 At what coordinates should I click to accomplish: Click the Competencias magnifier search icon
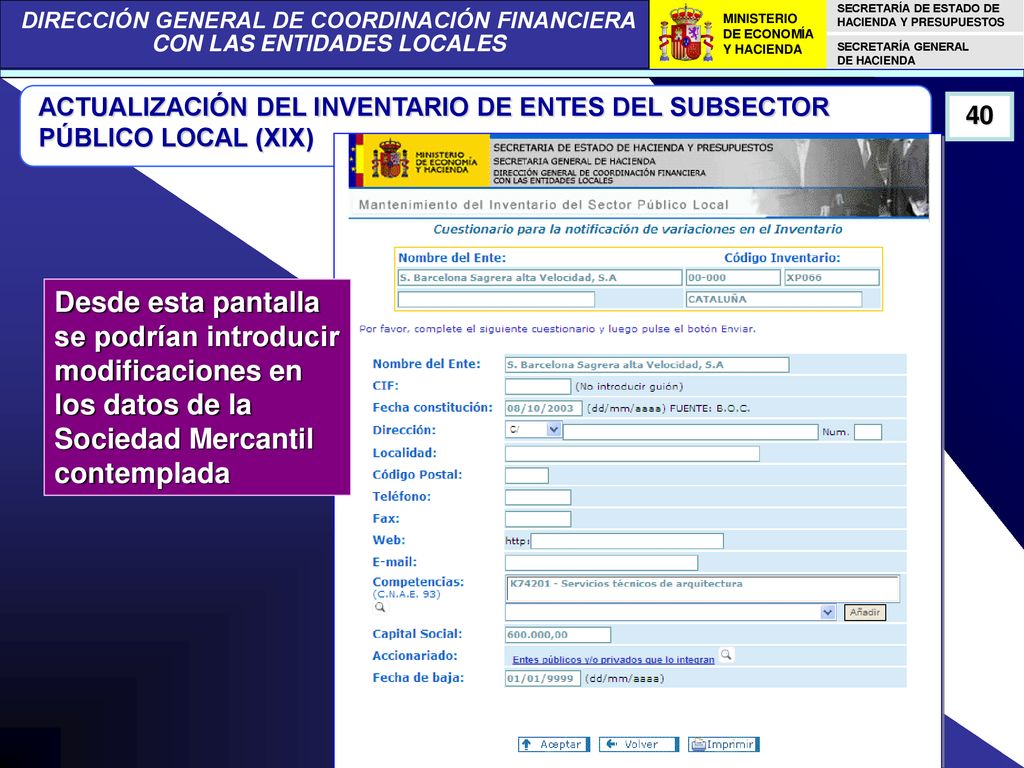379,607
